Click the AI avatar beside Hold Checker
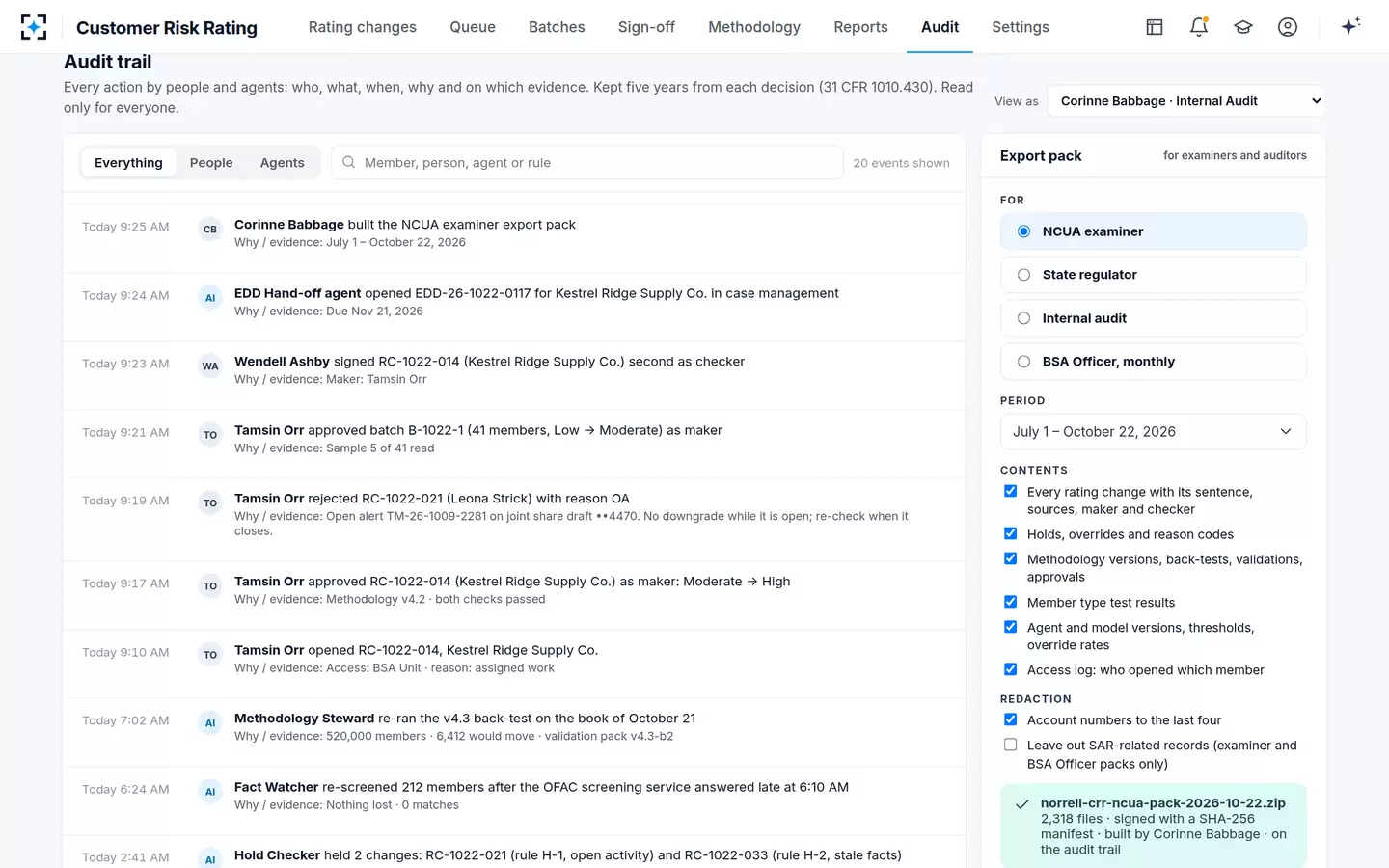Screen dimensions: 1389x868 210,859
